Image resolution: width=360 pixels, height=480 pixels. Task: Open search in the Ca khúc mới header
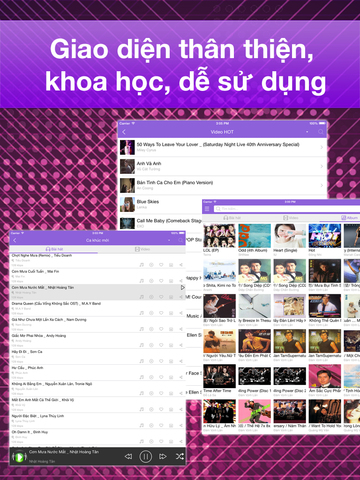click(180, 240)
